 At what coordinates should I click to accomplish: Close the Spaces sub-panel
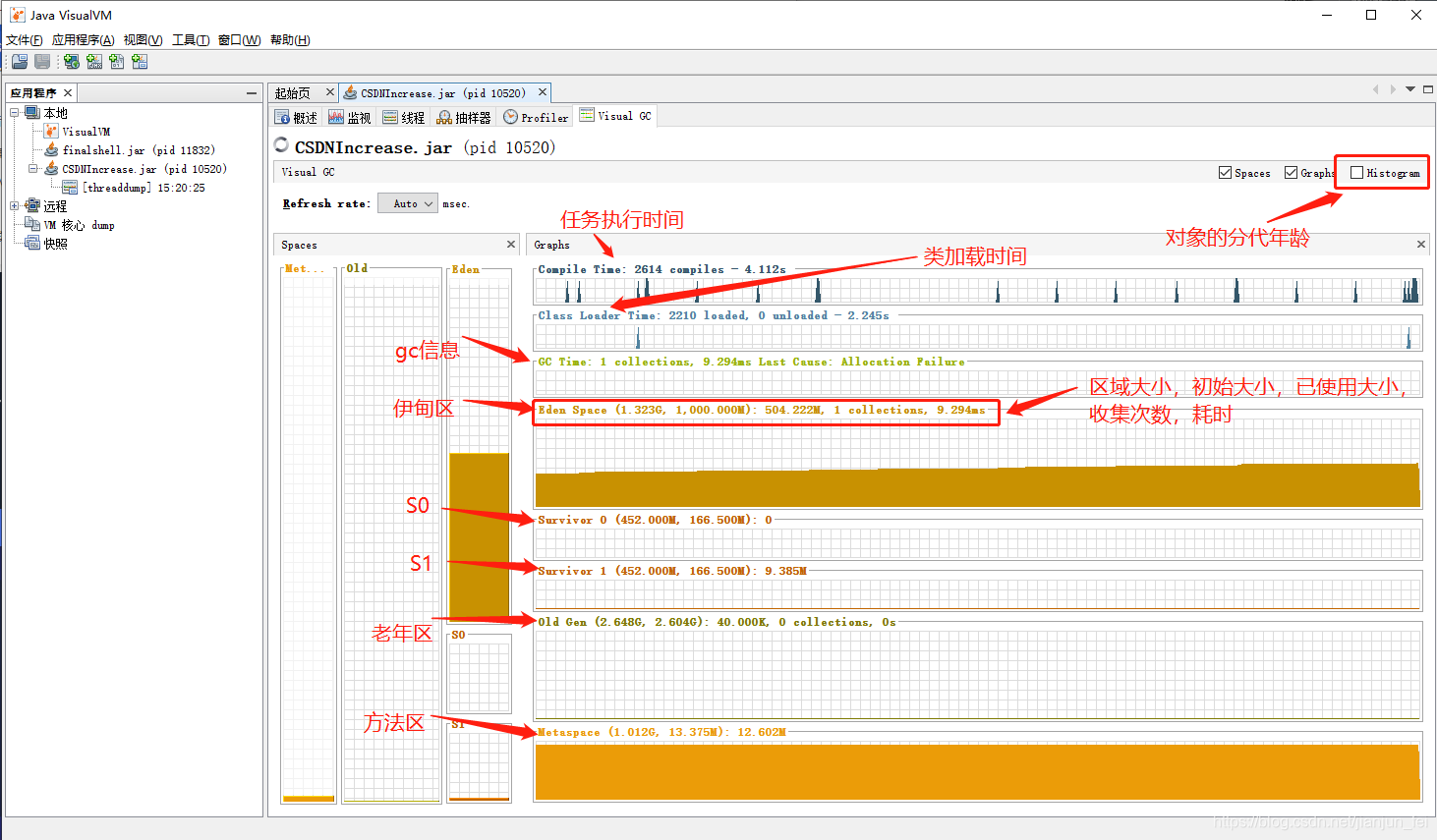pos(511,245)
